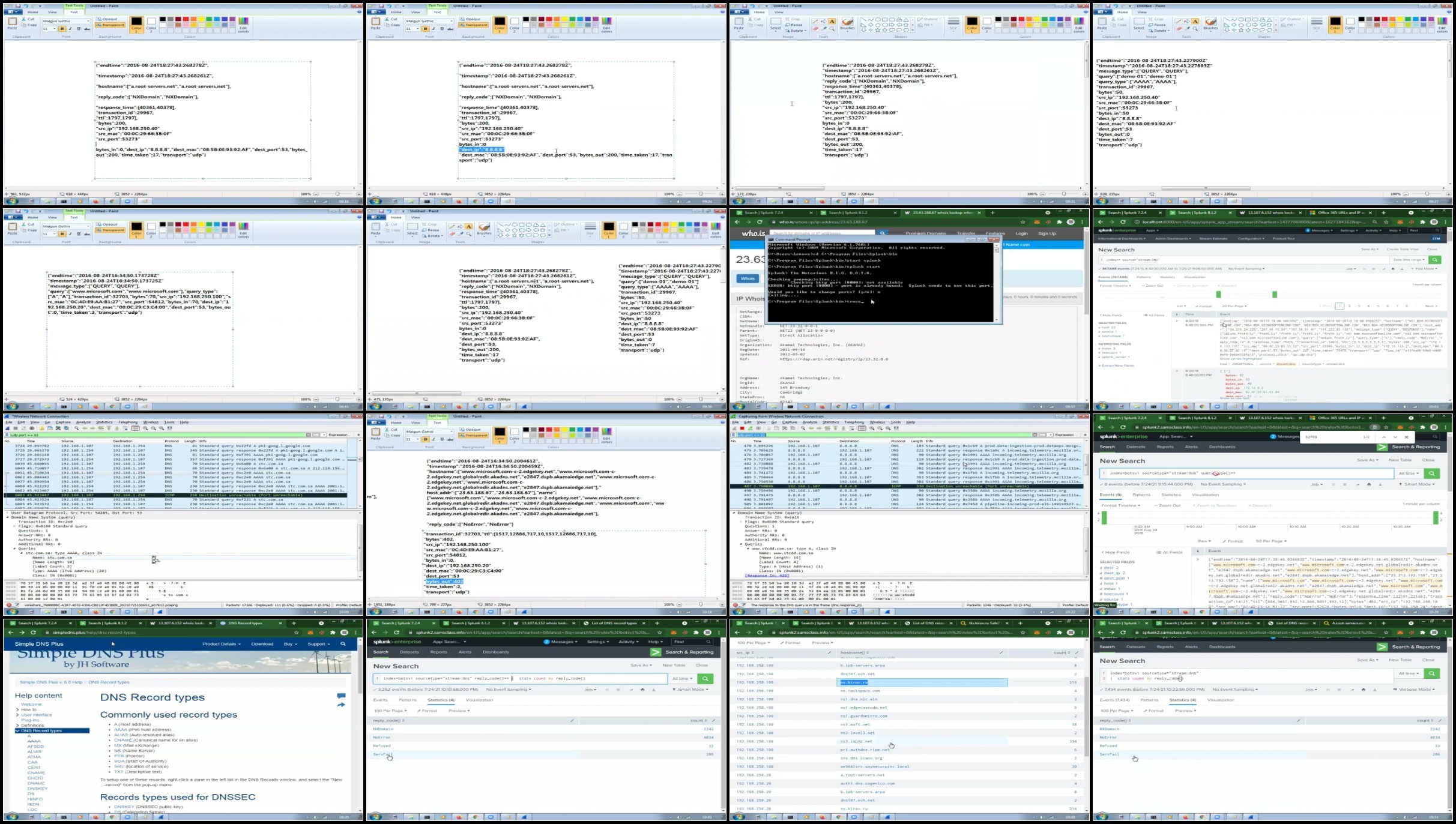Toggle Bold in Paint with bytes_out highlighted
1456x824 pixels.
[426, 439]
